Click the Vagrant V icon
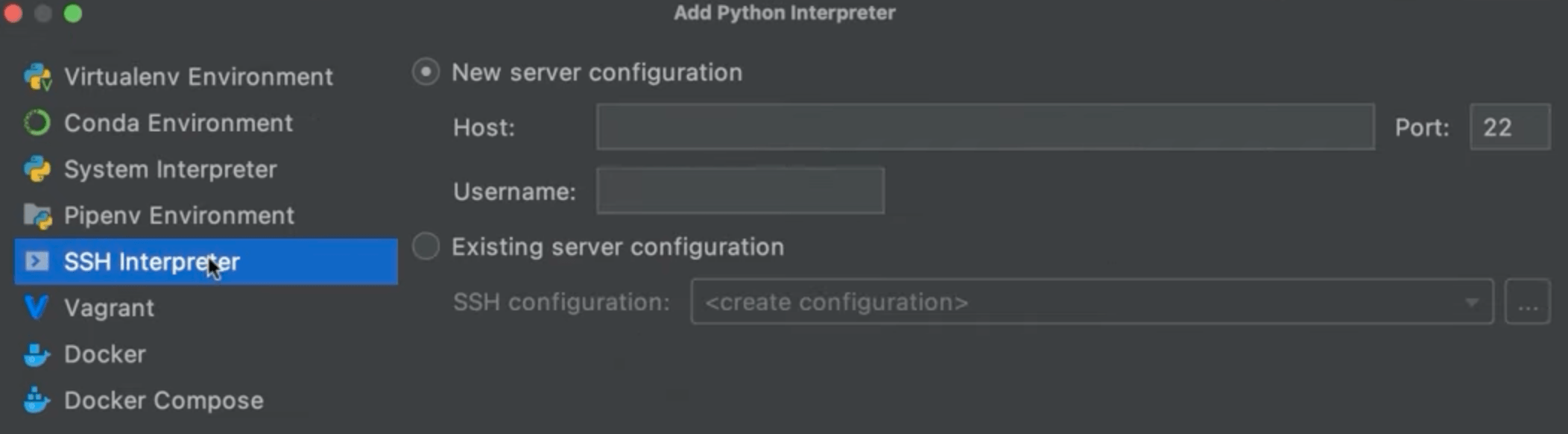Image resolution: width=1568 pixels, height=434 pixels. (x=37, y=308)
